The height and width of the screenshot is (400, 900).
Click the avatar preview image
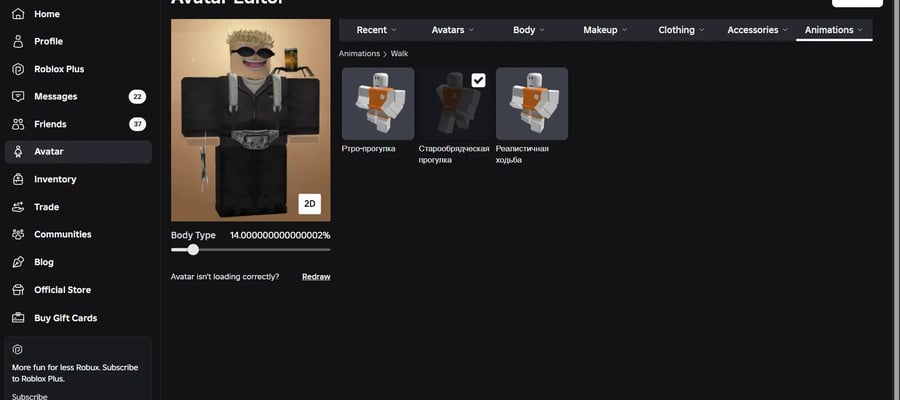(x=251, y=121)
